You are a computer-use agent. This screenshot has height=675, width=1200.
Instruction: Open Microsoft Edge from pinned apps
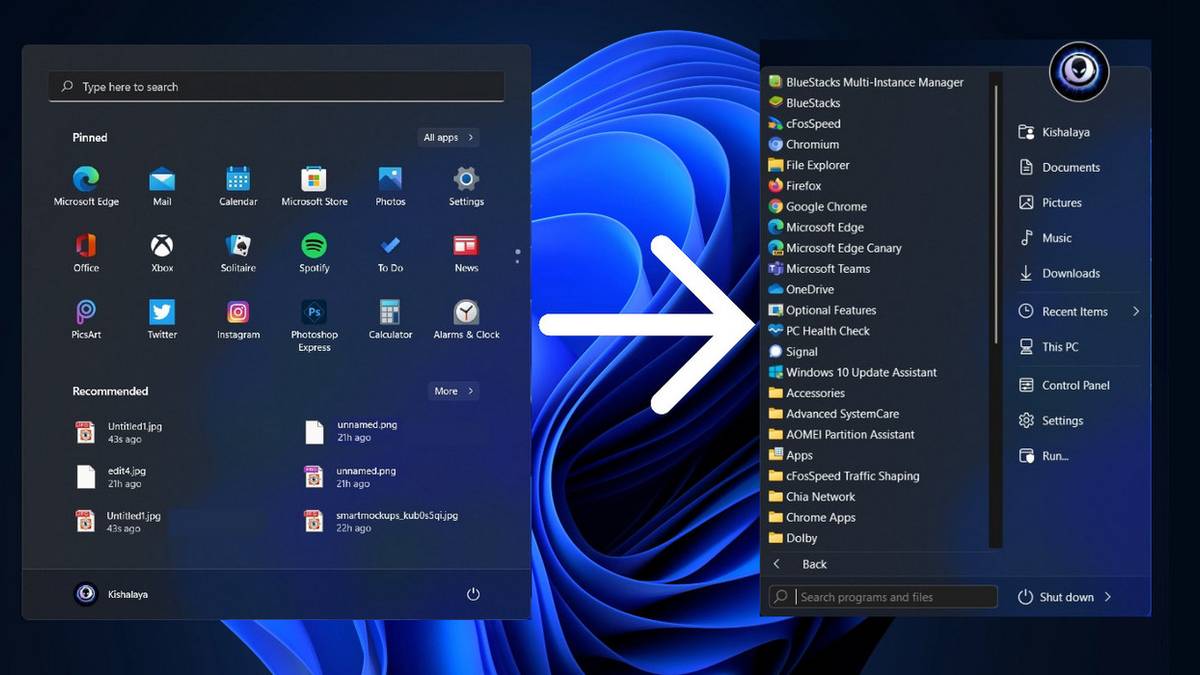86,181
